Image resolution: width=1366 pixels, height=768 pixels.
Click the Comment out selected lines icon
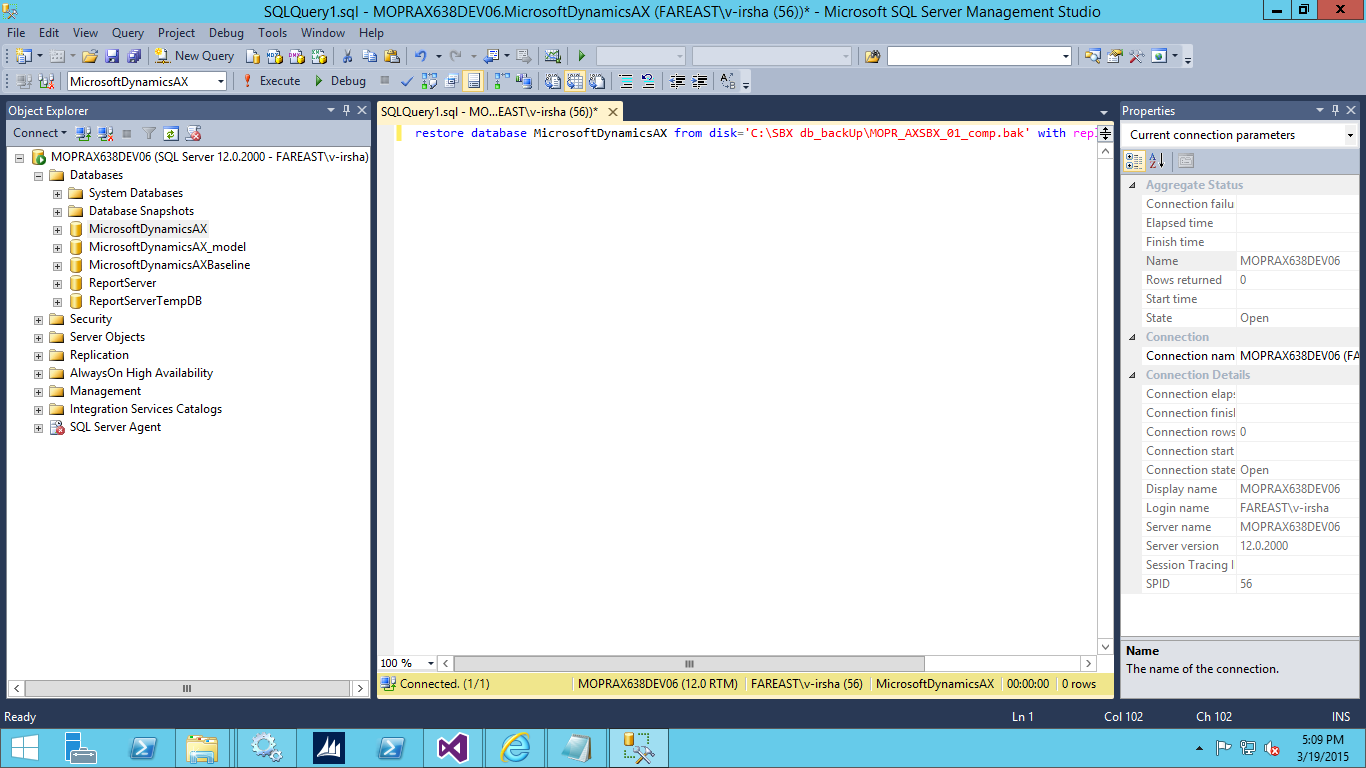(x=626, y=81)
